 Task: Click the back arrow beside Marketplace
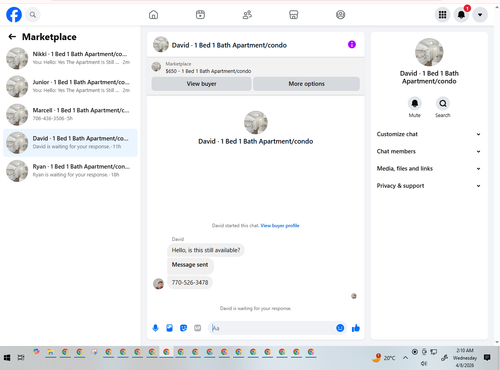pos(12,37)
